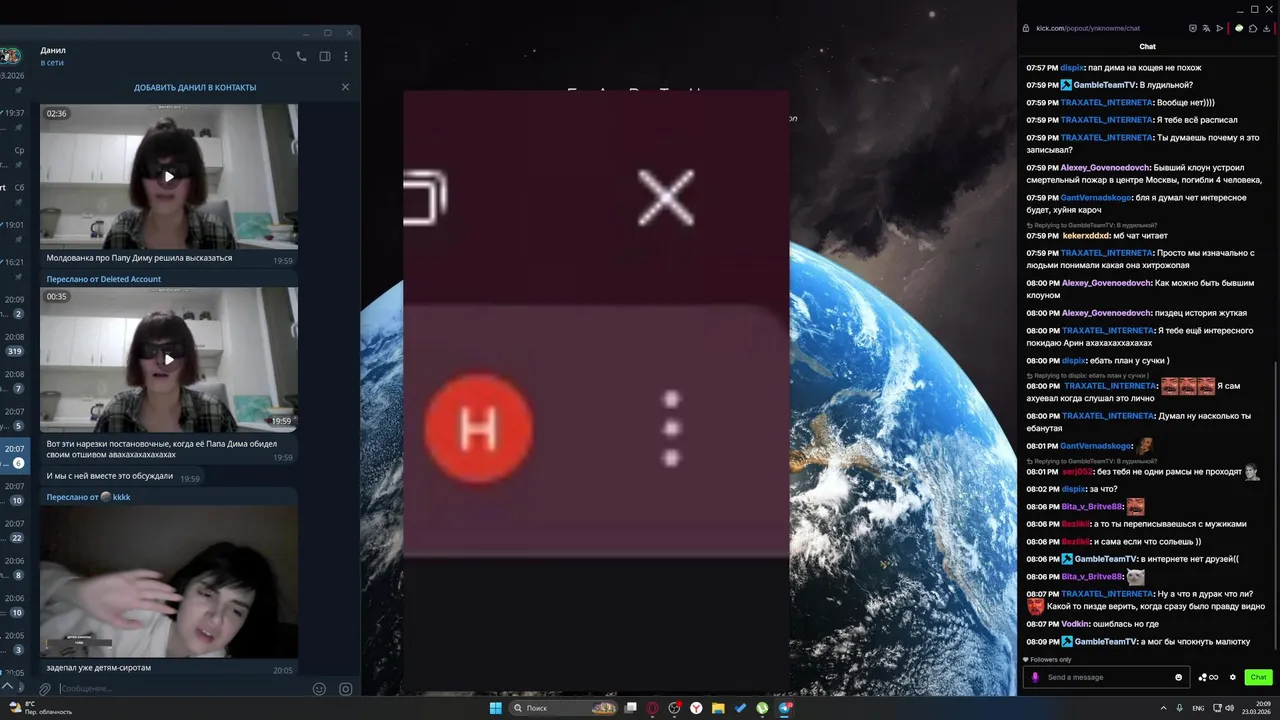Open emoji picker in Kick chat input

click(x=1178, y=677)
